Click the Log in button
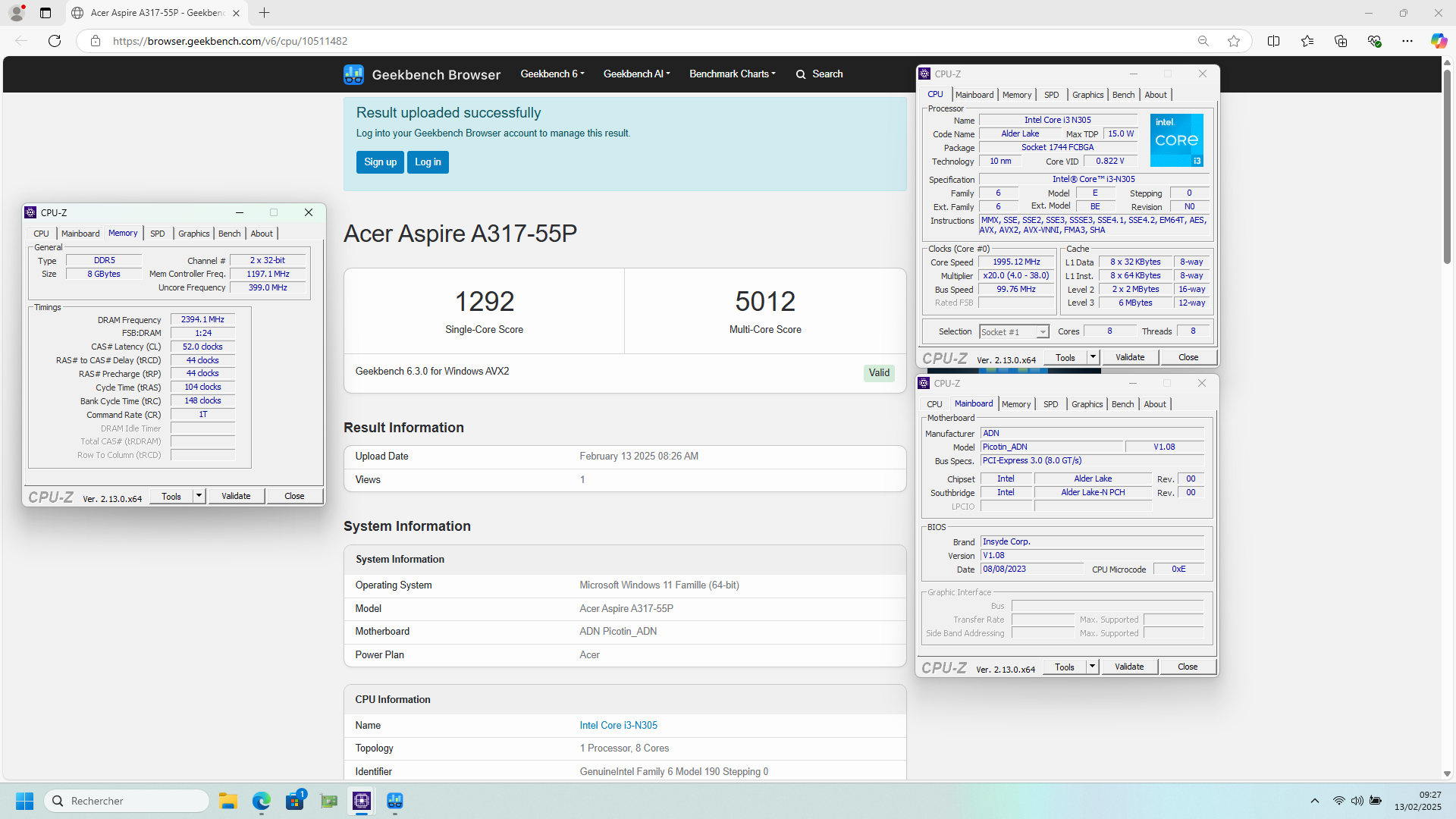The image size is (1456, 819). tap(428, 162)
